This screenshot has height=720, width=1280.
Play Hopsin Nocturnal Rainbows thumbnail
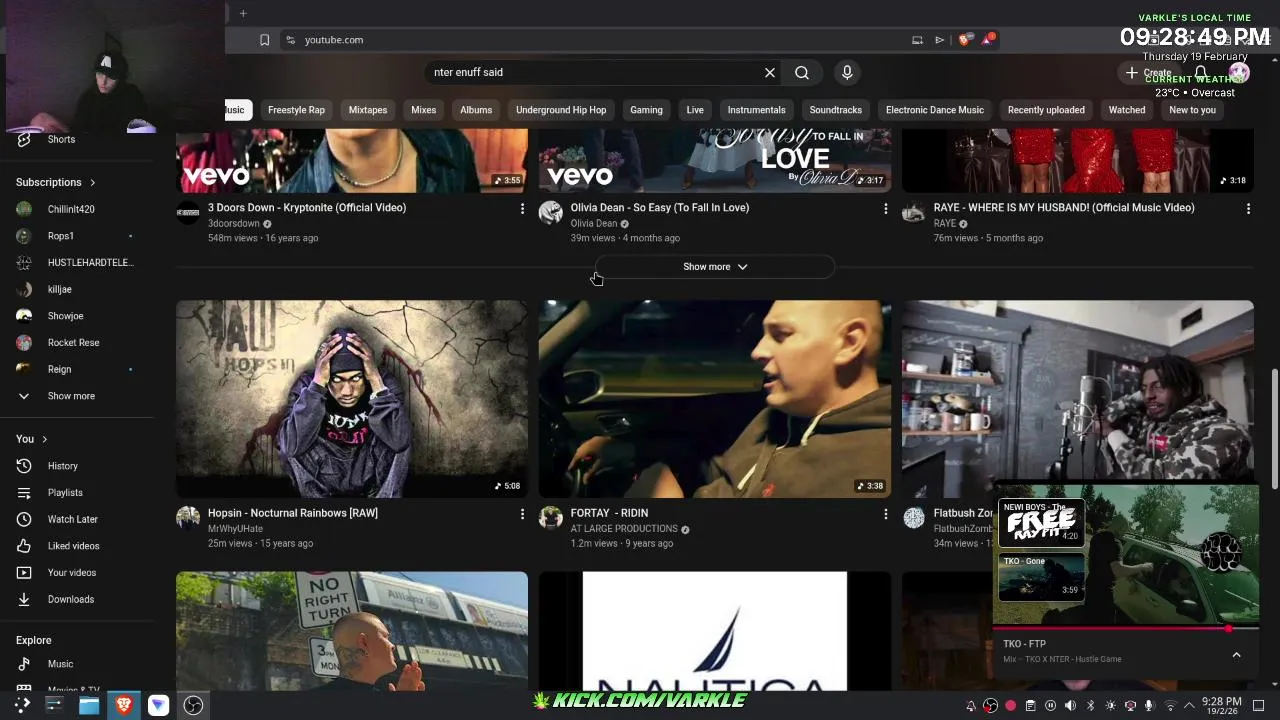point(352,399)
